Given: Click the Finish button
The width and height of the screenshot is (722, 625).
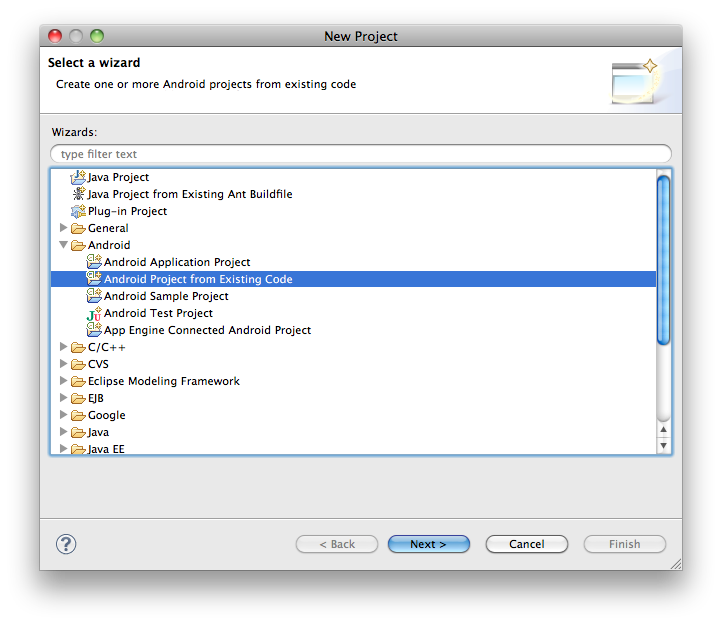Looking at the screenshot, I should pos(625,544).
